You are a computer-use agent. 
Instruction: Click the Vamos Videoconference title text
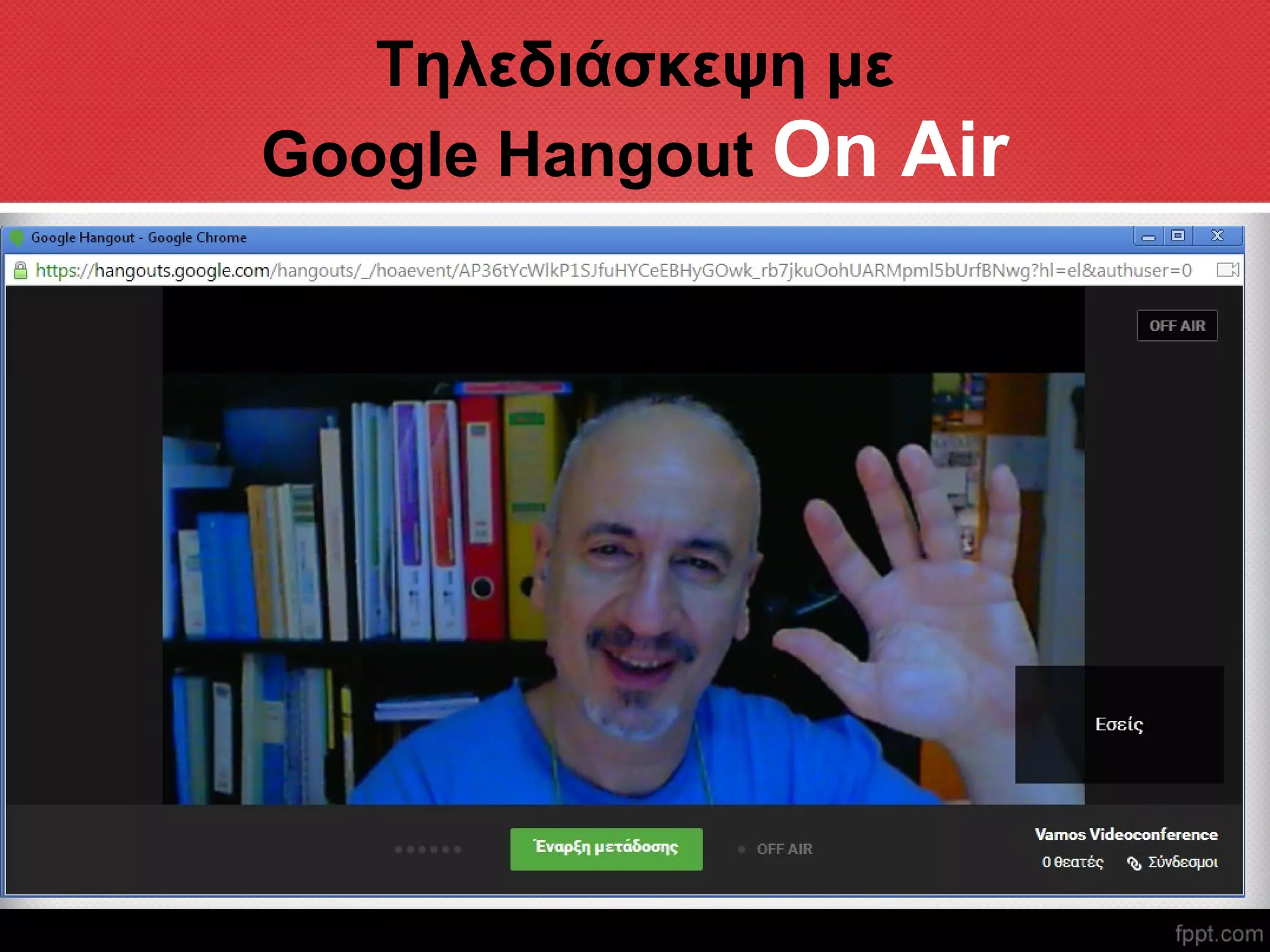point(1126,834)
